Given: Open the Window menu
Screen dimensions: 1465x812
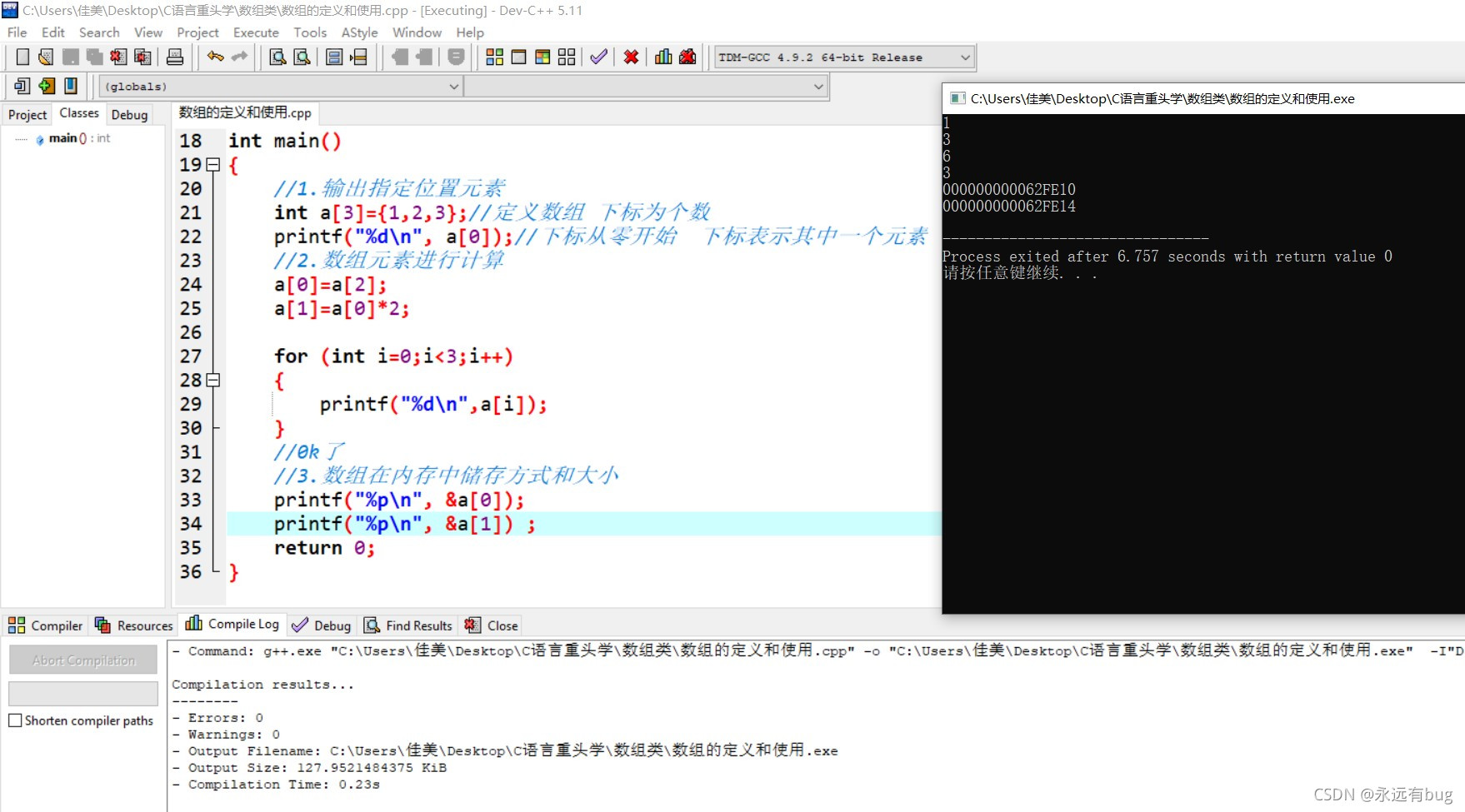Looking at the screenshot, I should (x=417, y=32).
